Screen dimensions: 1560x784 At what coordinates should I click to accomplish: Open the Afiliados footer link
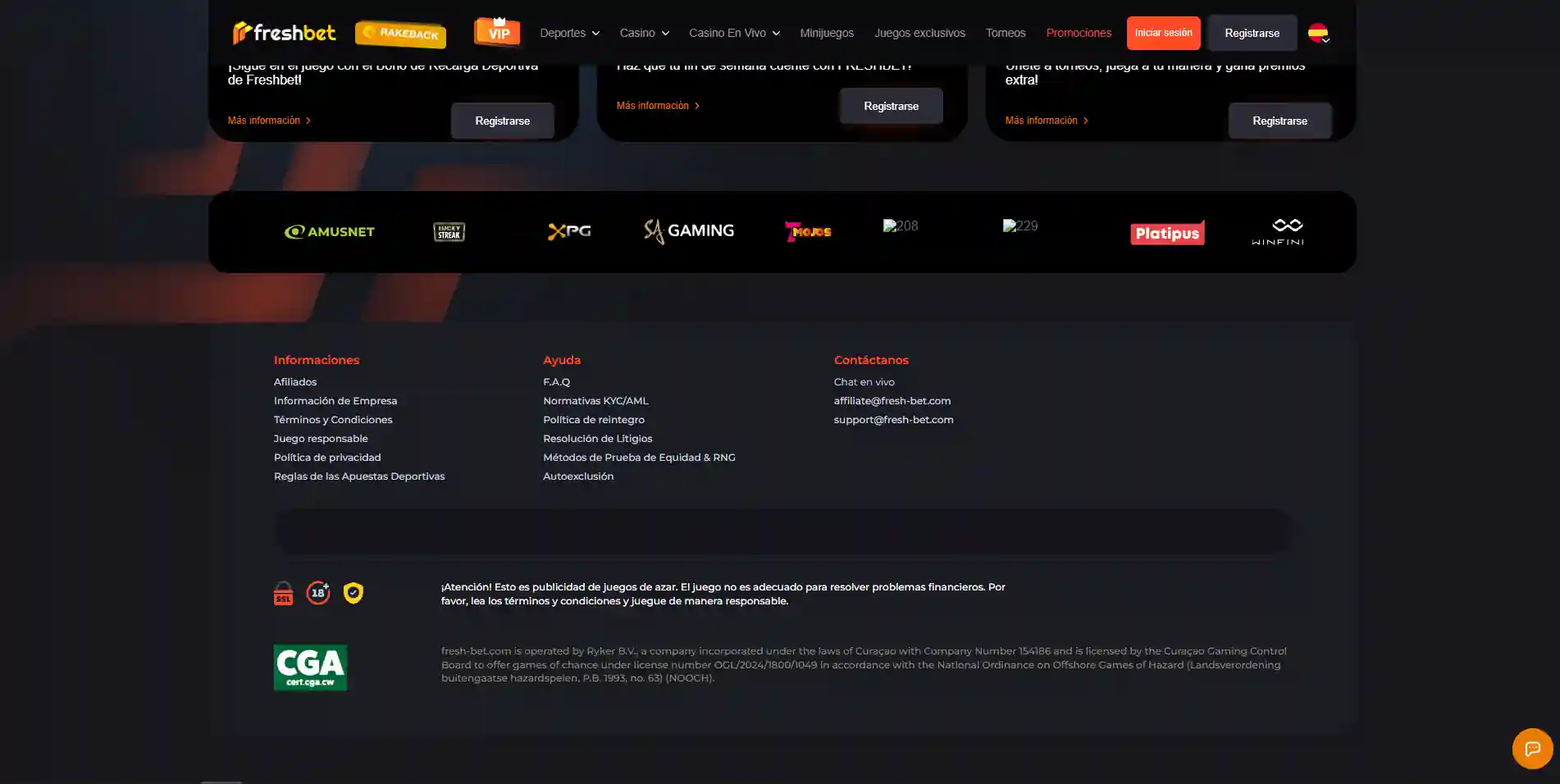(295, 382)
